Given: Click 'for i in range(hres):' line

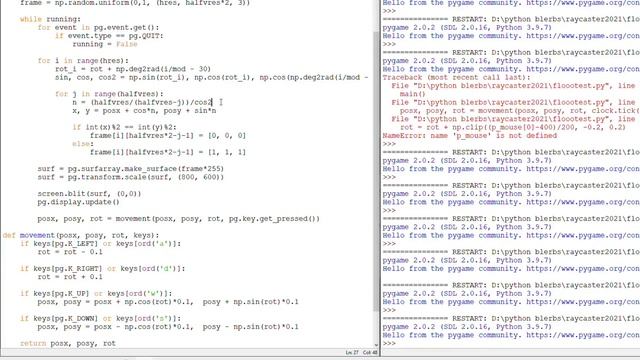Looking at the screenshot, I should point(83,60).
